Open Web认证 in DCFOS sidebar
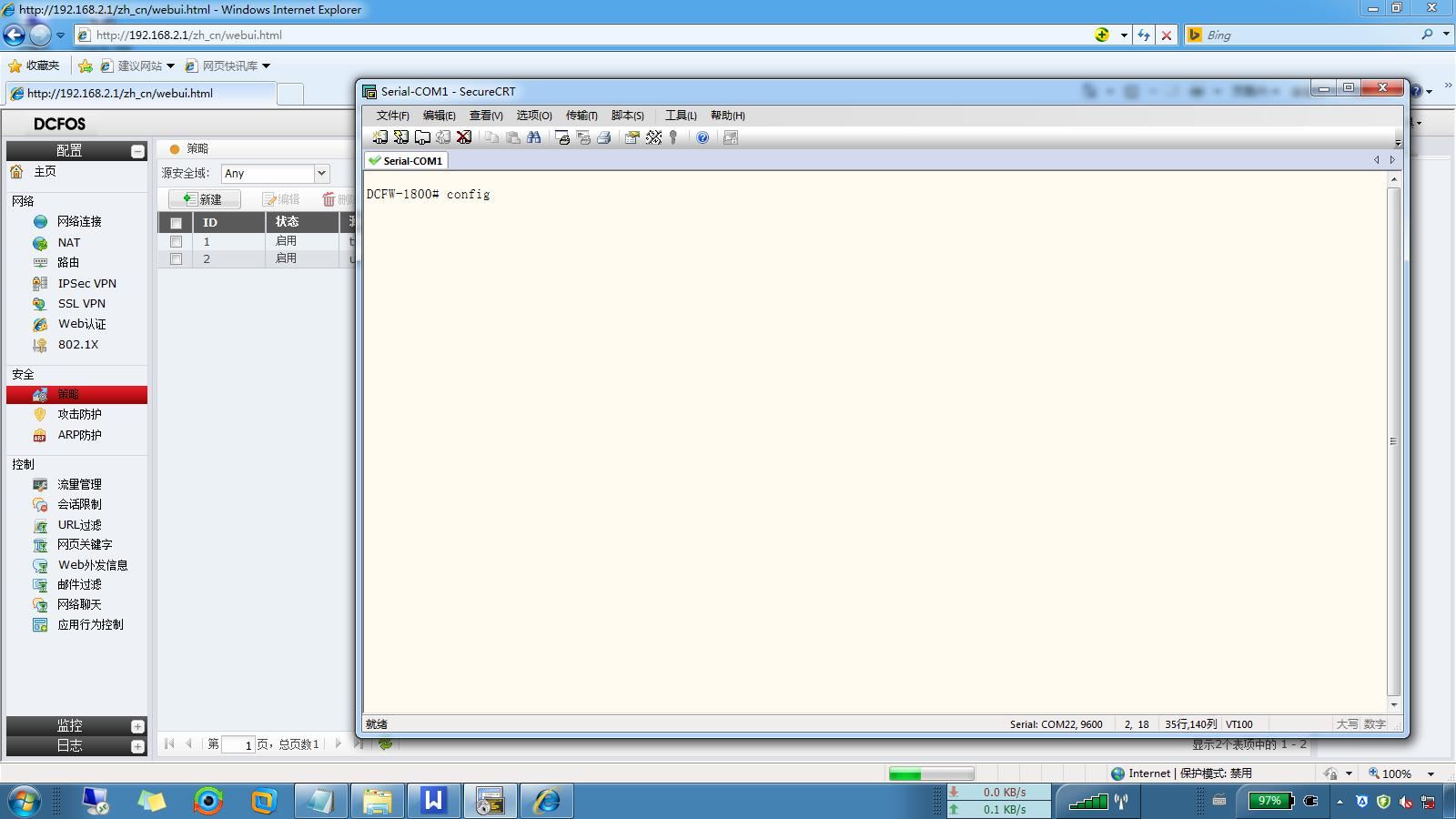The image size is (1456, 819). click(x=82, y=324)
